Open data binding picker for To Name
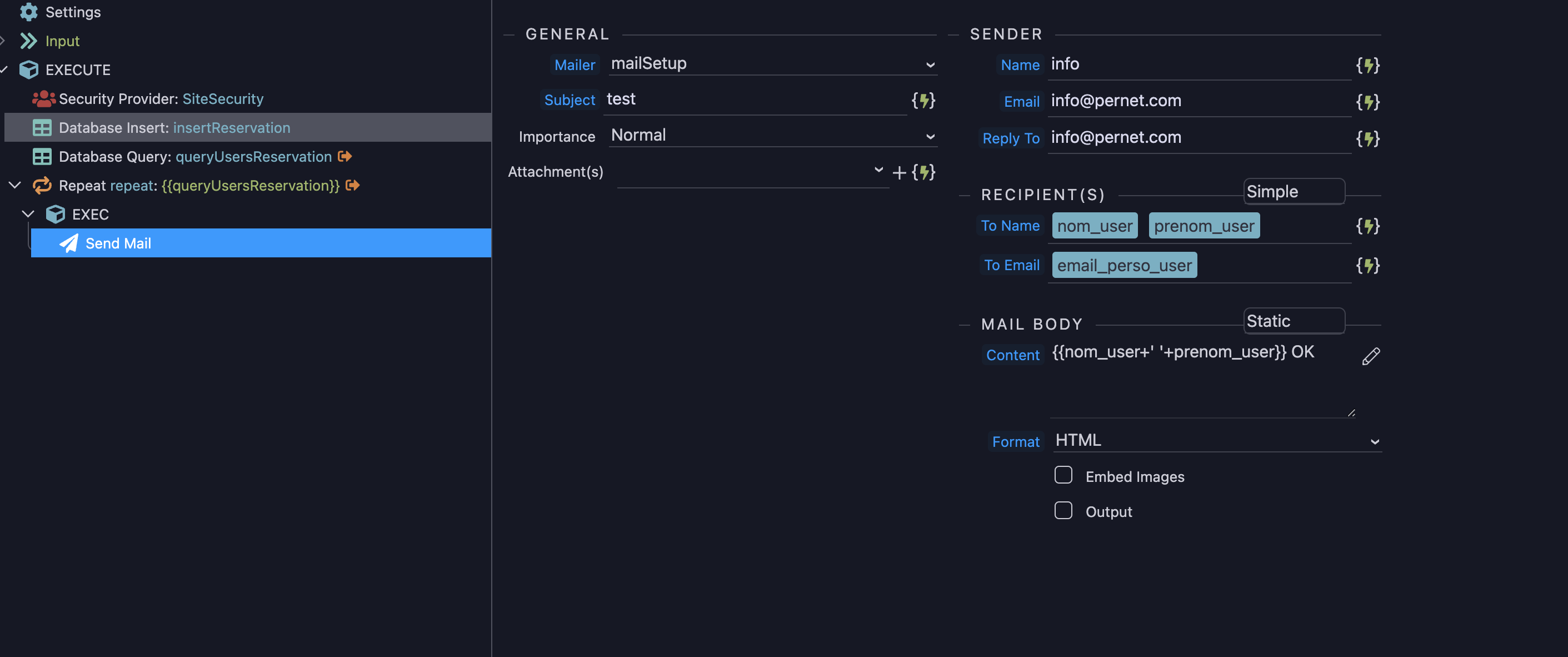The image size is (1568, 657). (x=1368, y=227)
